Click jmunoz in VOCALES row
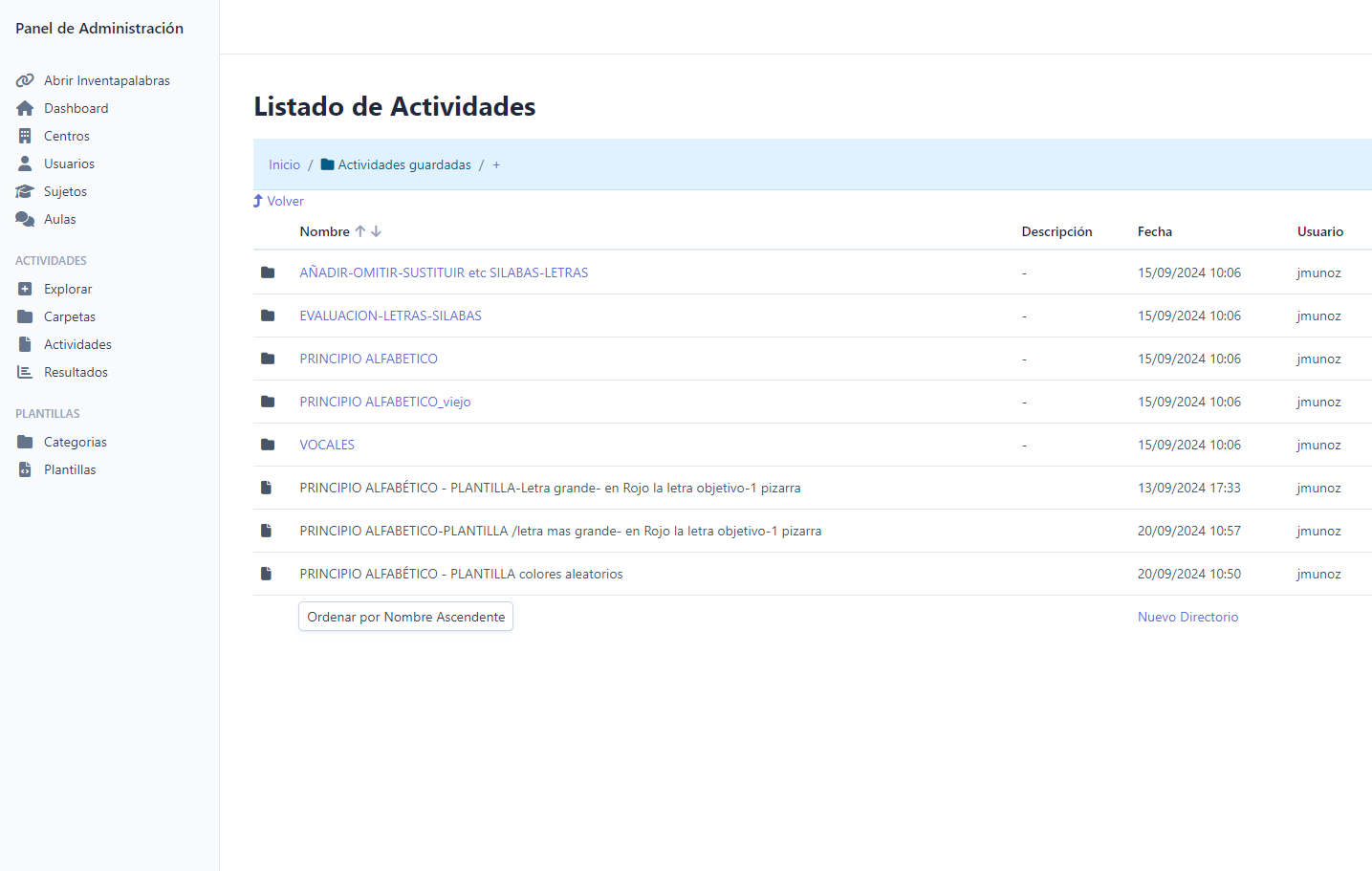Viewport: 1372px width, 871px height. coord(1318,445)
